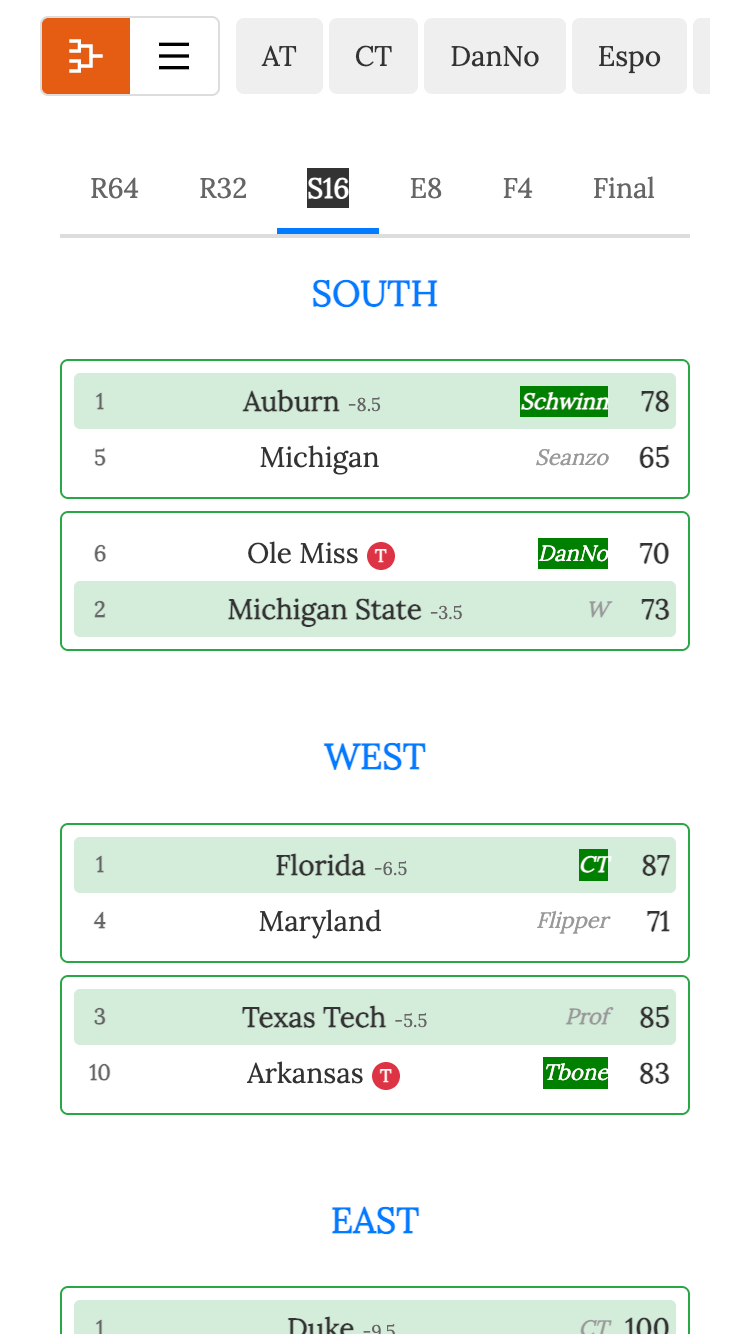Screen dimensions: 750x1334
Task: Click the Tbone pick badge on Arkansas
Action: pos(575,1073)
